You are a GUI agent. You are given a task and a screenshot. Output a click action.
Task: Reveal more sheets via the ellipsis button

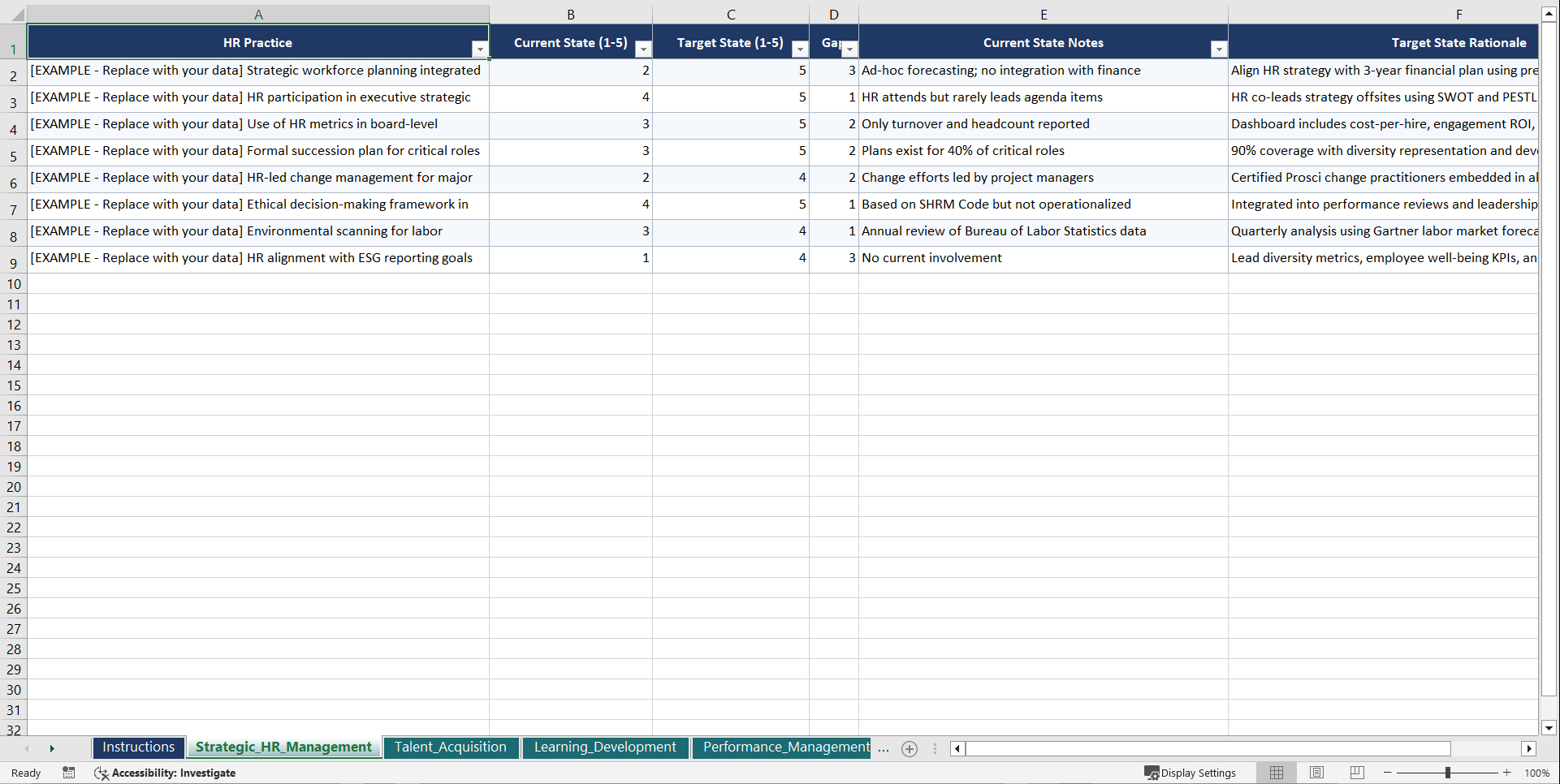(884, 749)
